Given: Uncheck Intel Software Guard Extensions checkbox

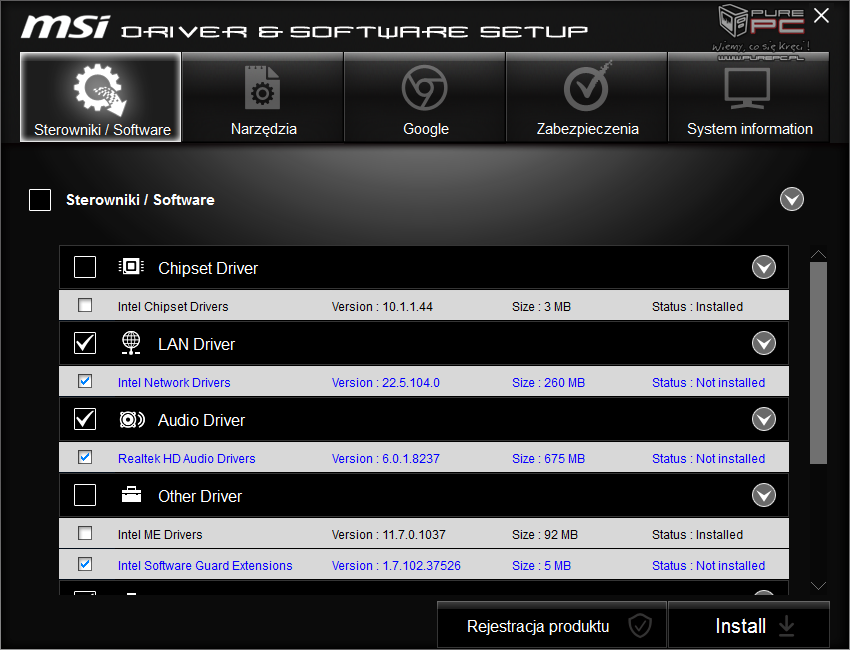Looking at the screenshot, I should (85, 564).
